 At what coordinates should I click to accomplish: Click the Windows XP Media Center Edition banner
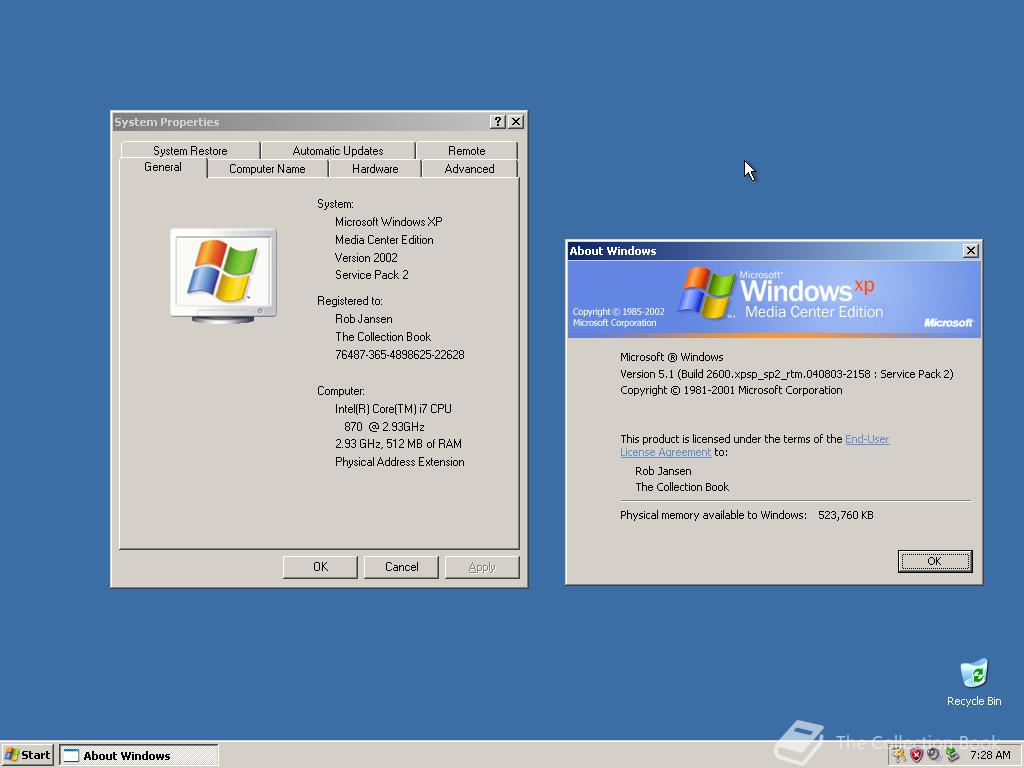coord(774,300)
